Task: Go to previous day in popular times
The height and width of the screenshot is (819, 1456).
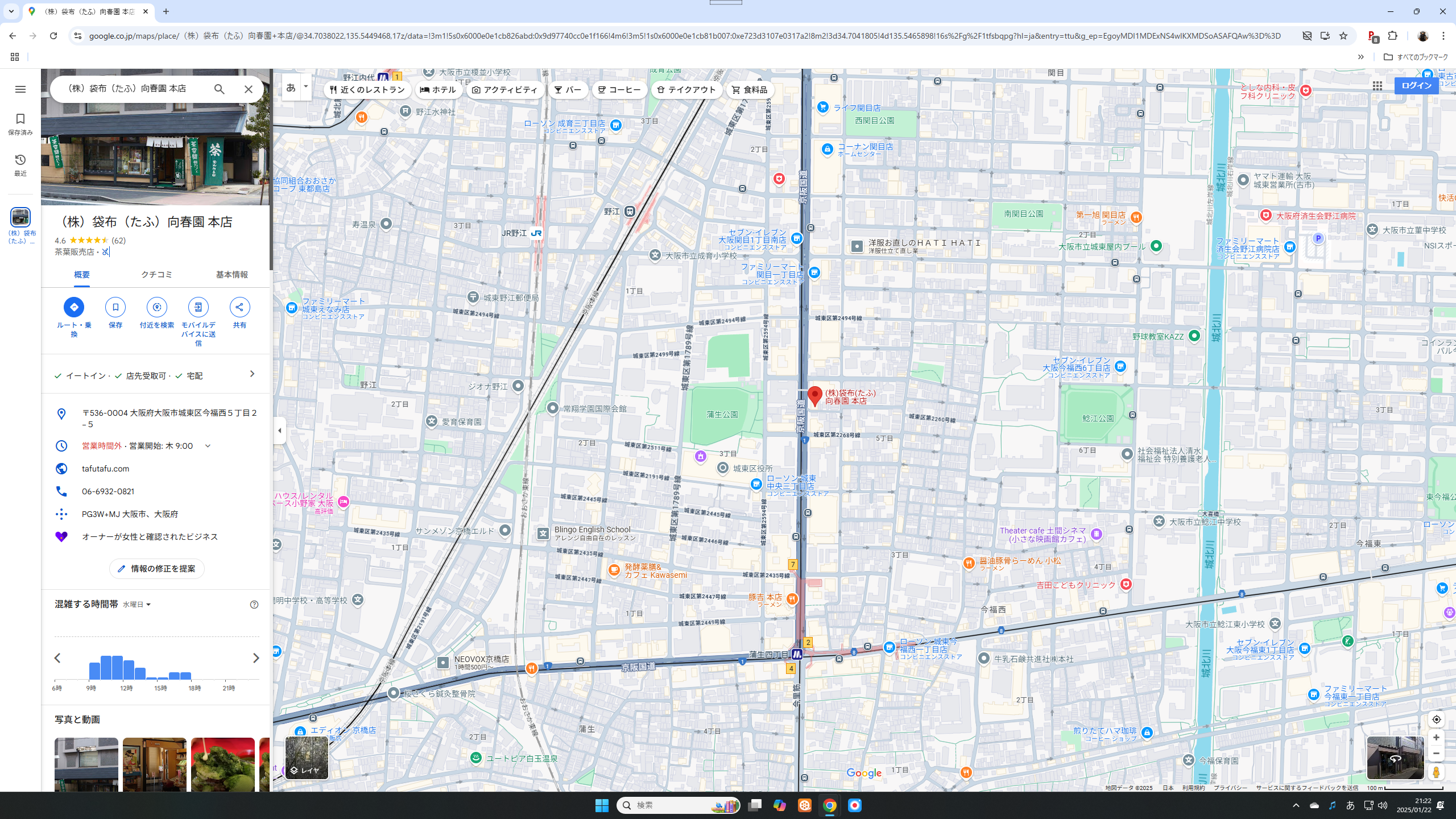Action: [x=57, y=658]
